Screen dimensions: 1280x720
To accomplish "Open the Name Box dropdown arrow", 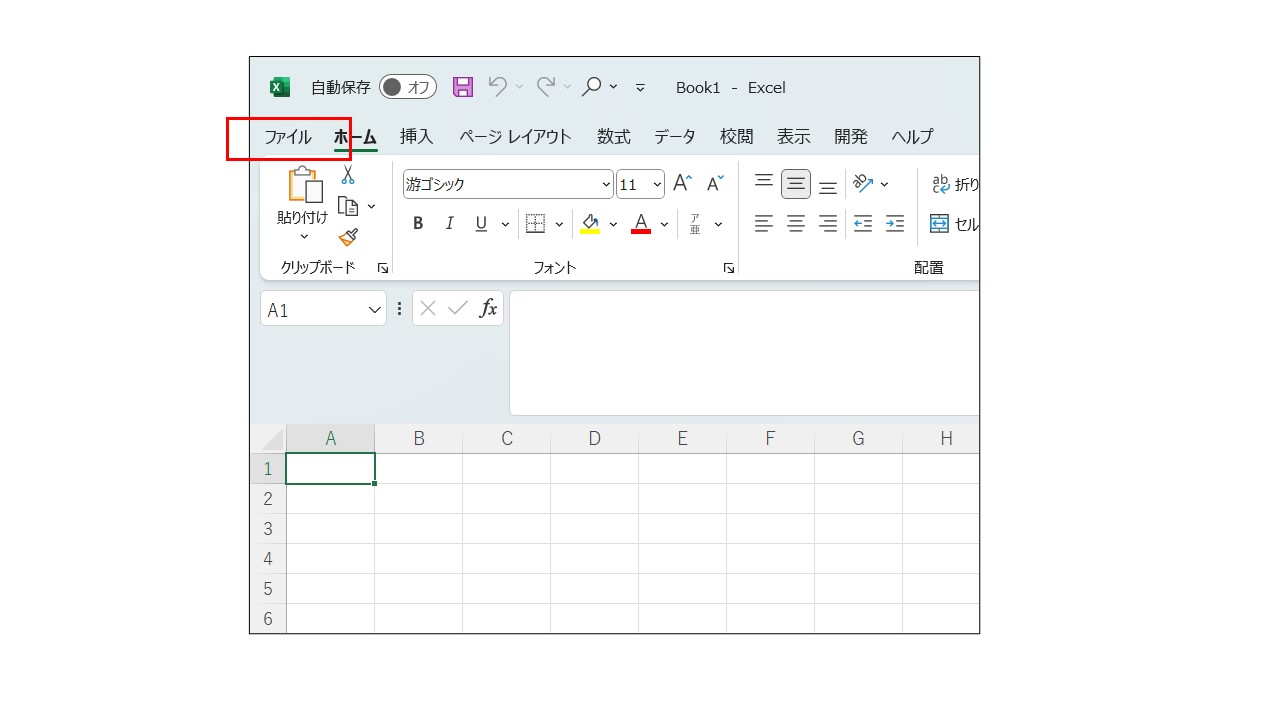I will (x=376, y=310).
